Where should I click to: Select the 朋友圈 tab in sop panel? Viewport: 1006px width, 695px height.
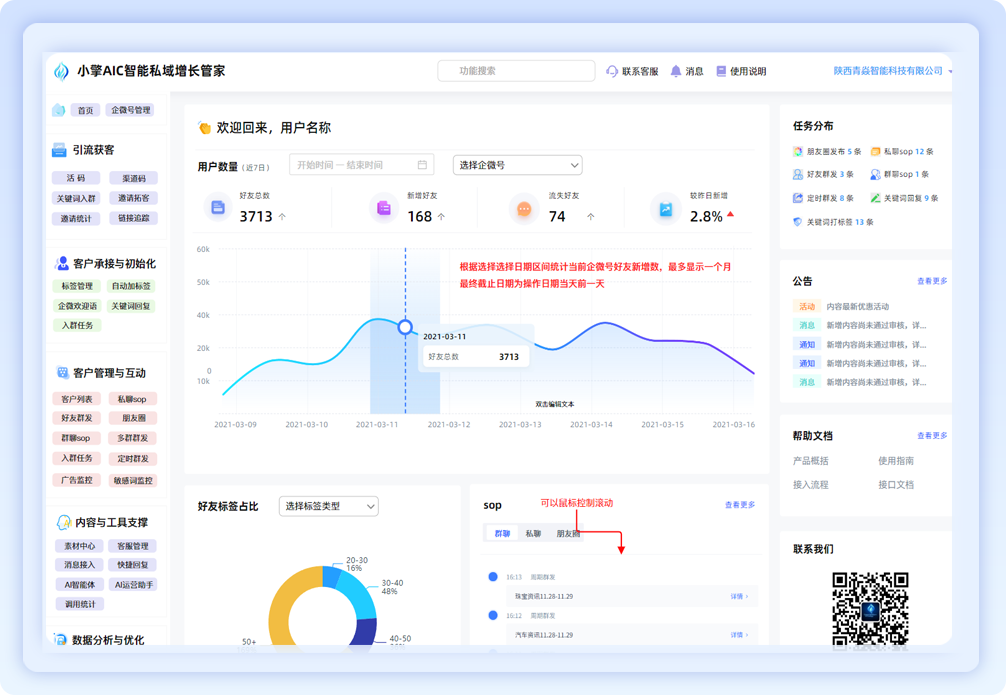tap(568, 534)
